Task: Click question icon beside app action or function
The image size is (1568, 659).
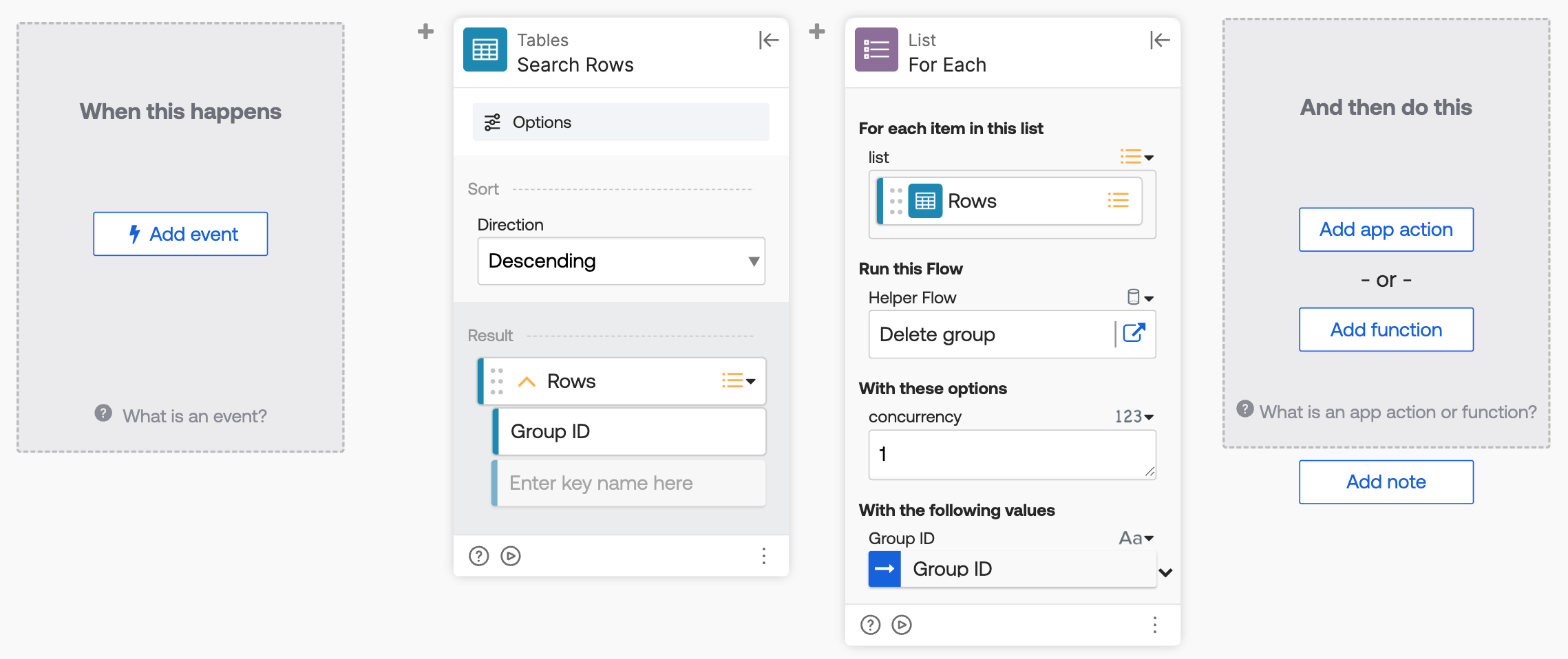Action: coord(1245,409)
